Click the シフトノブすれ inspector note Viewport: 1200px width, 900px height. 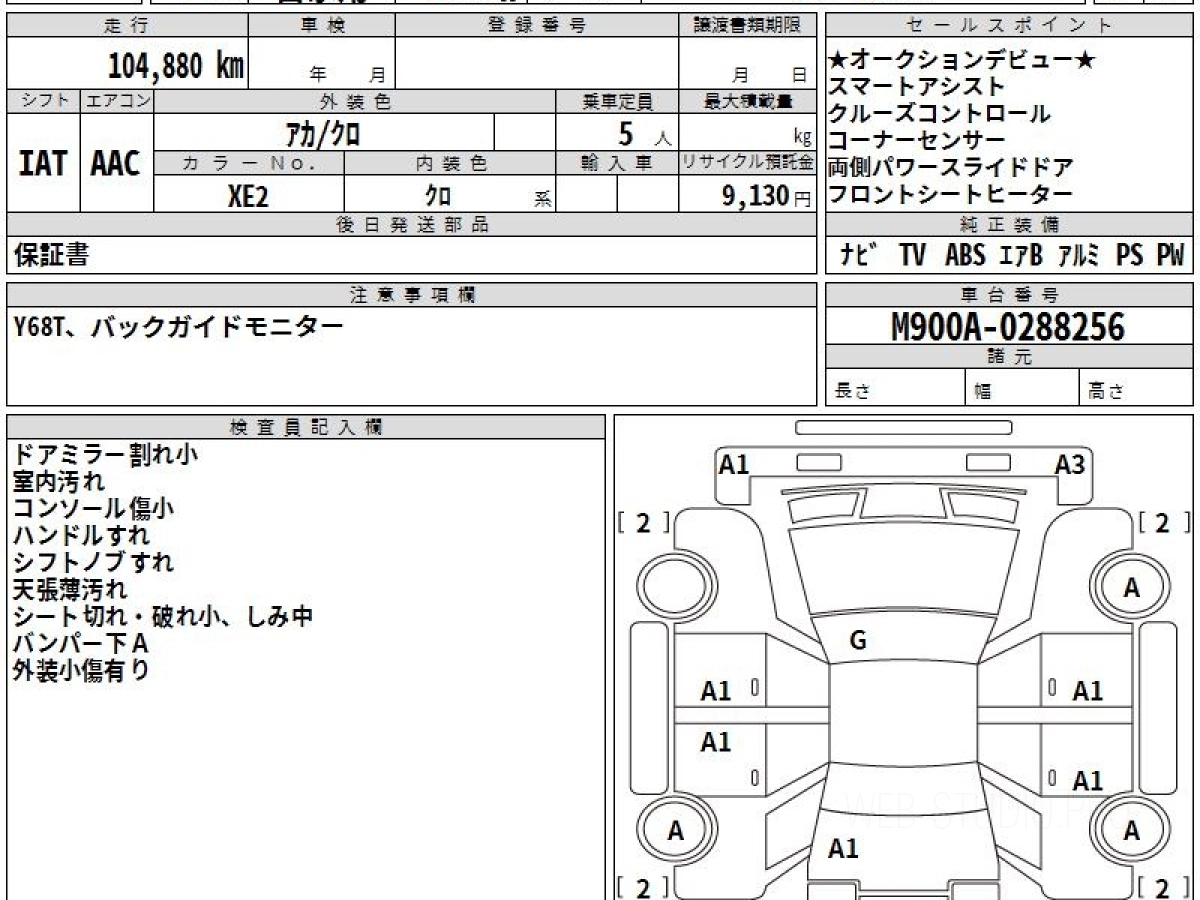pos(93,563)
